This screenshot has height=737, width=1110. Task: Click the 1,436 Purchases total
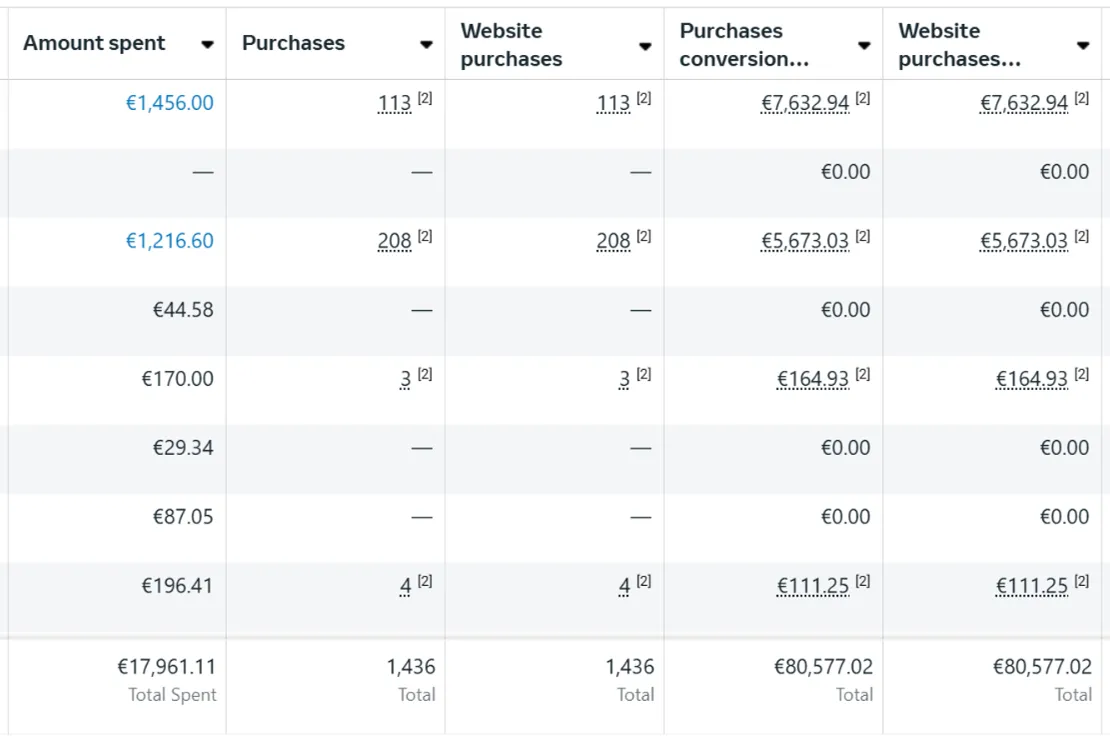coord(411,667)
